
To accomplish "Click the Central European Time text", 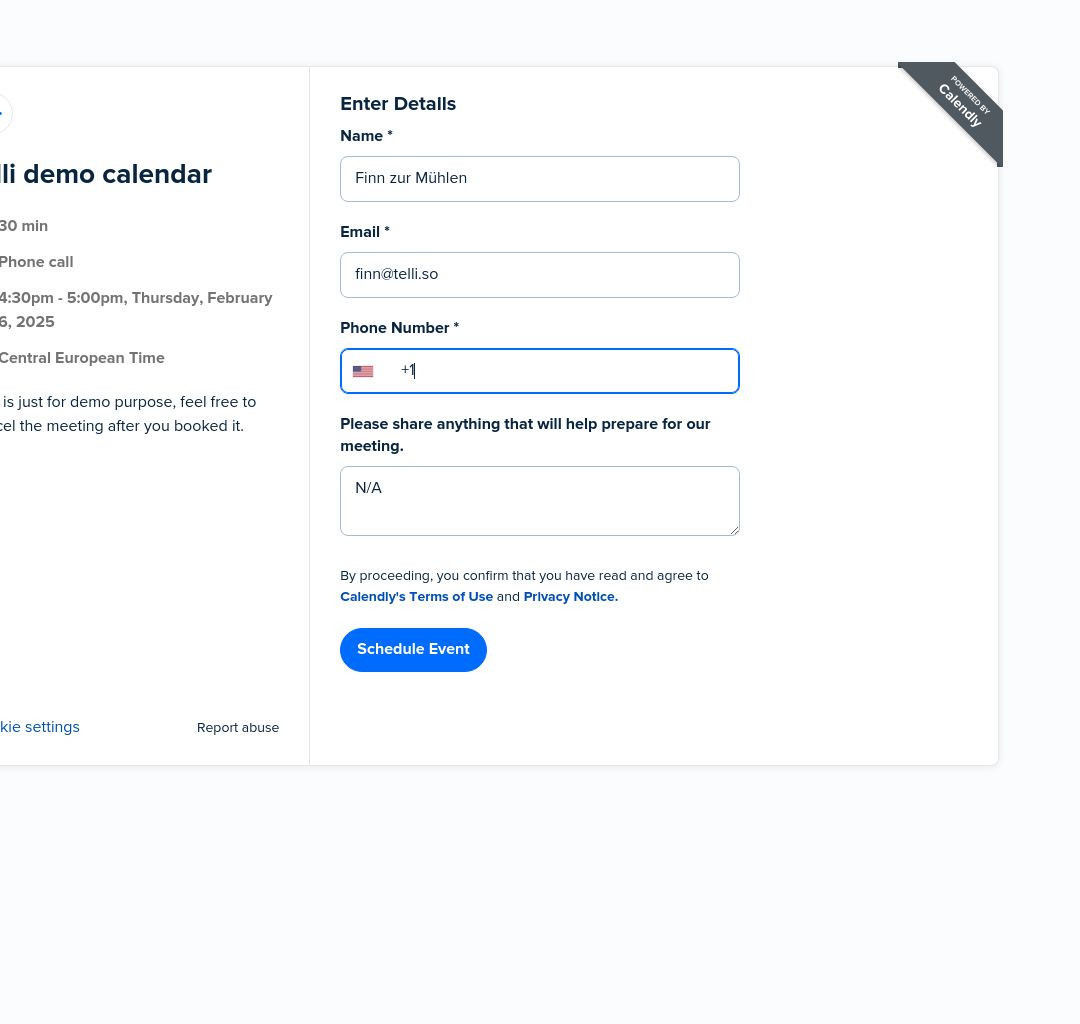I will [82, 358].
